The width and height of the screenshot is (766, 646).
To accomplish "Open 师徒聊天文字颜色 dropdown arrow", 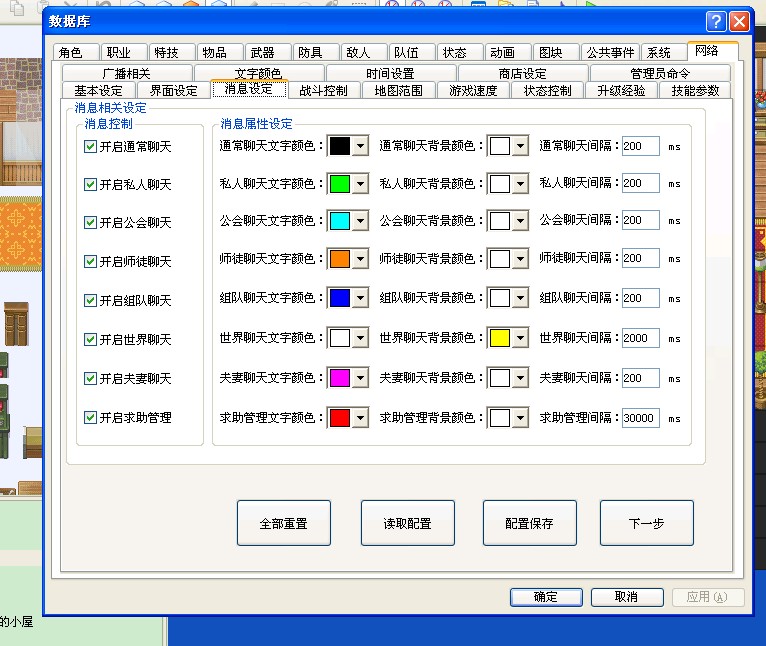I will coord(361,258).
